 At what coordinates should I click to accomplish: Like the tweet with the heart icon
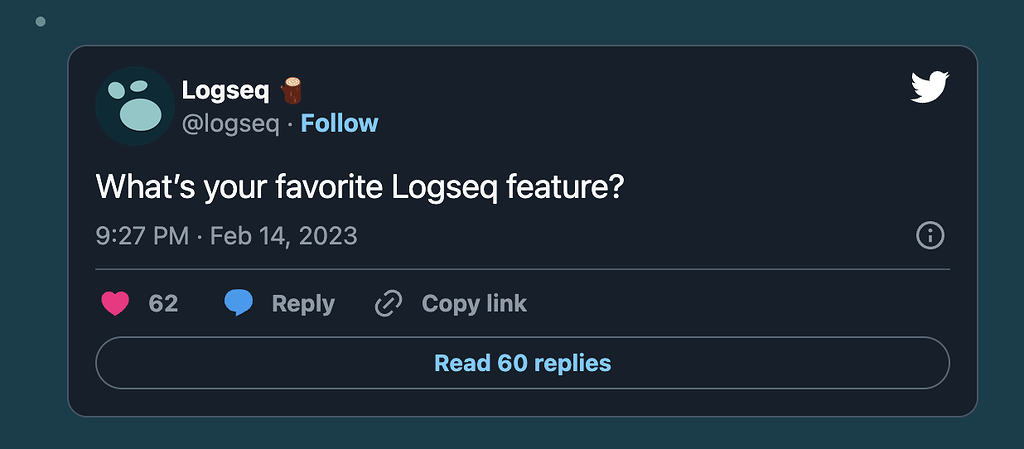(x=116, y=303)
